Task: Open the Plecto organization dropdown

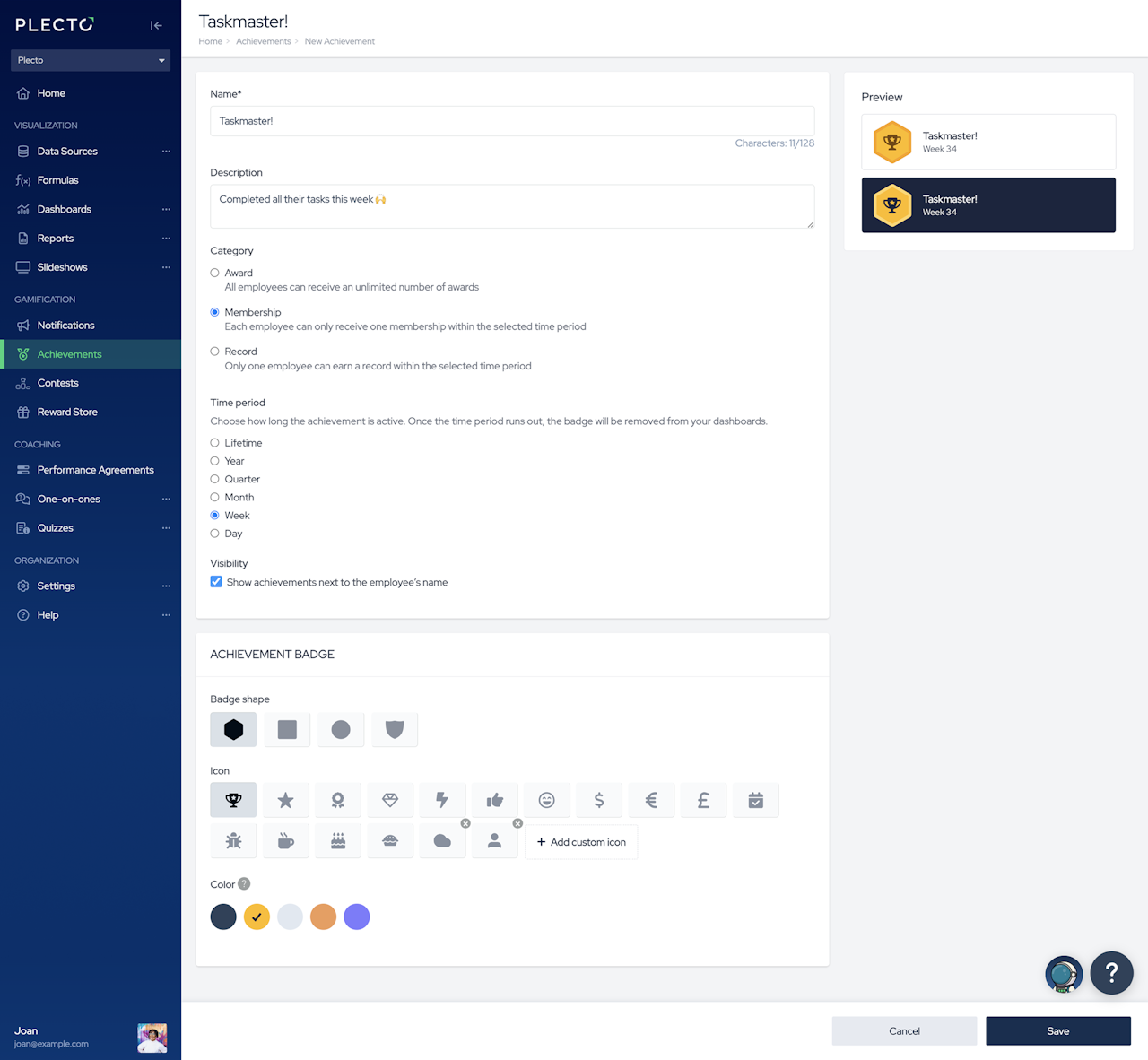Action: 91,60
